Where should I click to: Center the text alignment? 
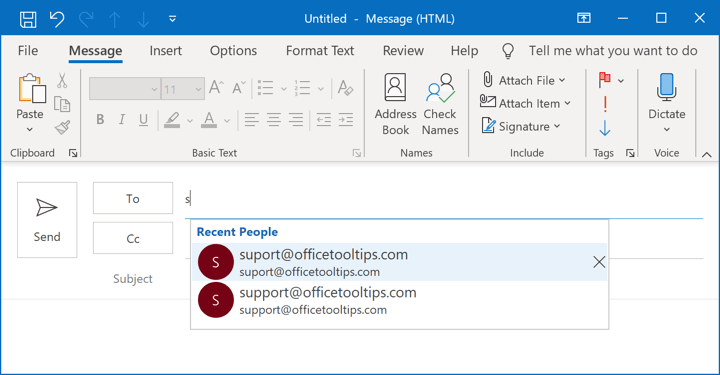274,120
